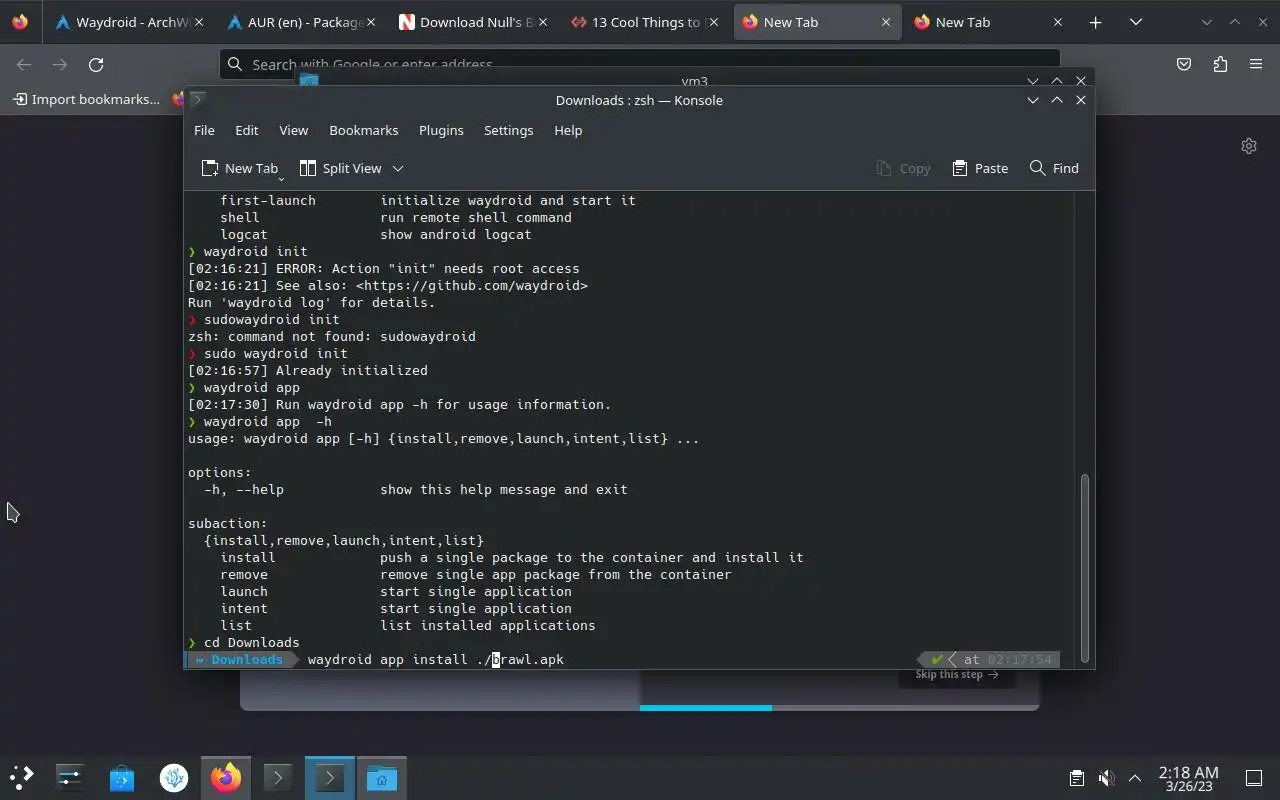
Task: Open the KDE application launcher
Action: 21,777
